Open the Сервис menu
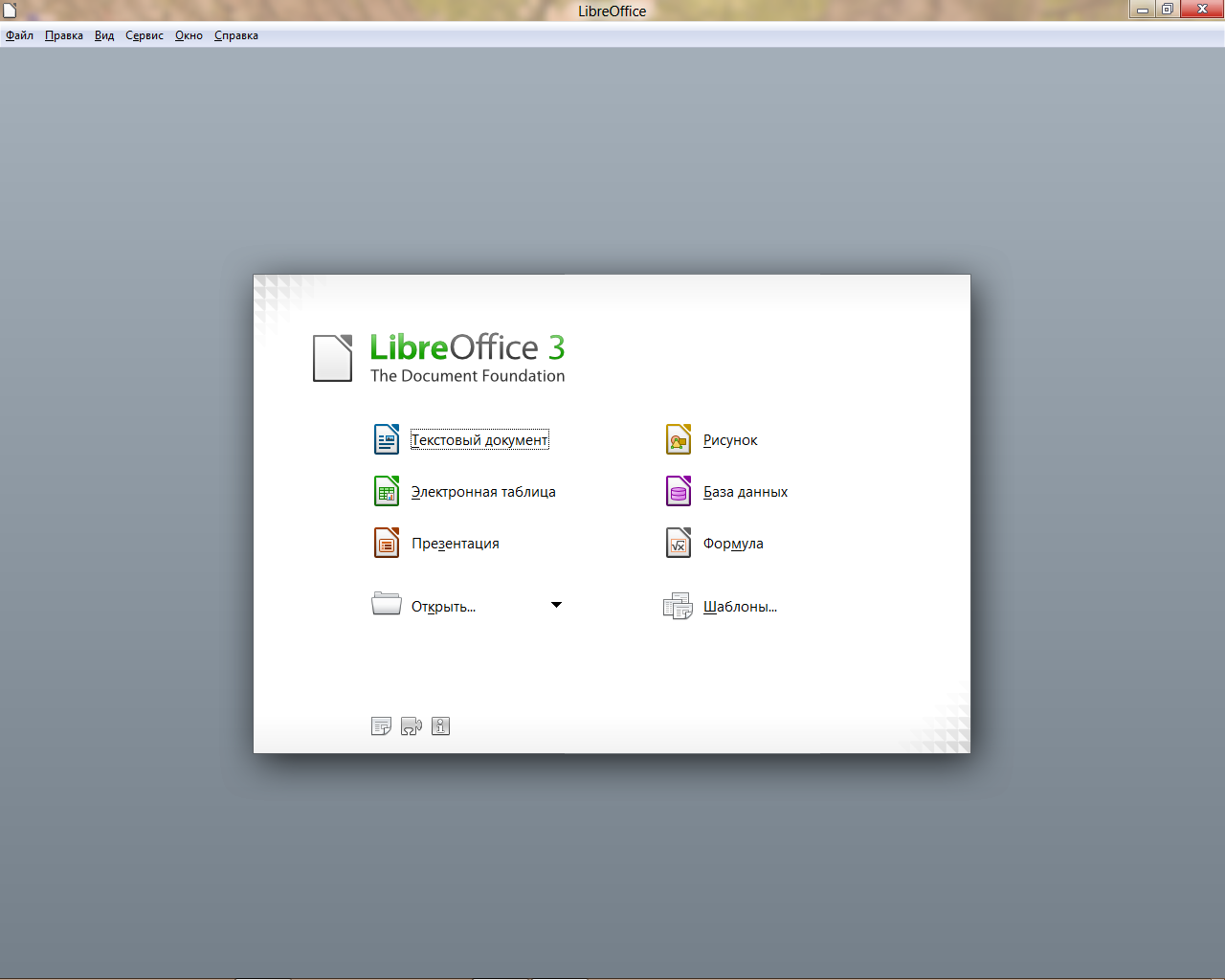1225x980 pixels. point(145,35)
